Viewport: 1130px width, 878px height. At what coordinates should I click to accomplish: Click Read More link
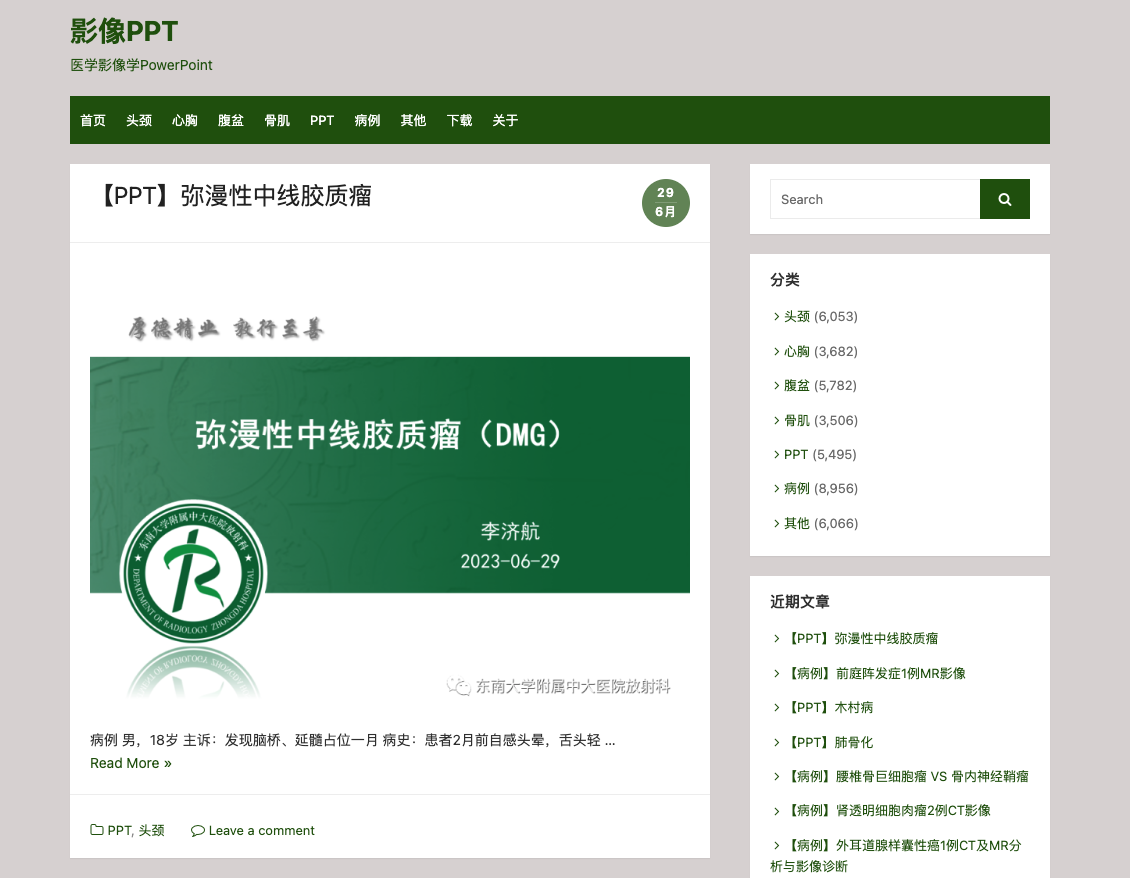click(130, 763)
